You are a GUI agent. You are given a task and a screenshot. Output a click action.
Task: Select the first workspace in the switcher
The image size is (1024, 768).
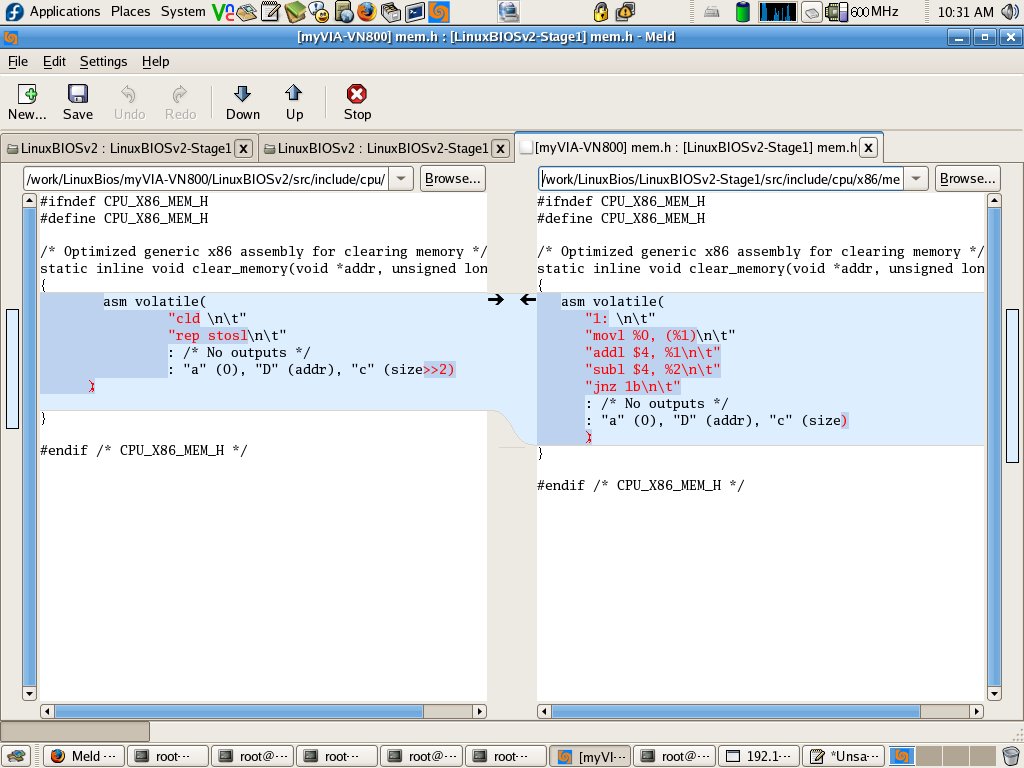point(901,756)
